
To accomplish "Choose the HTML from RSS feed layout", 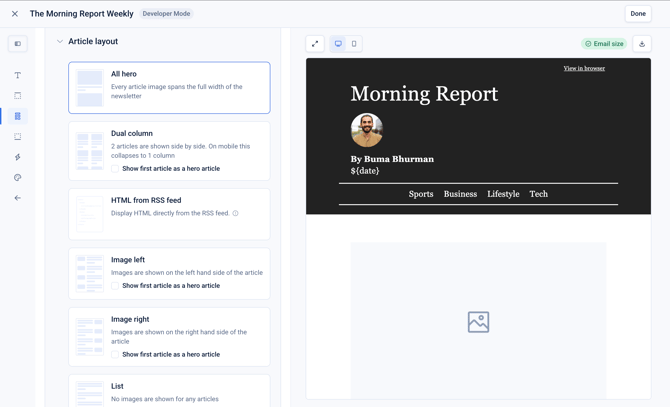I will [169, 214].
